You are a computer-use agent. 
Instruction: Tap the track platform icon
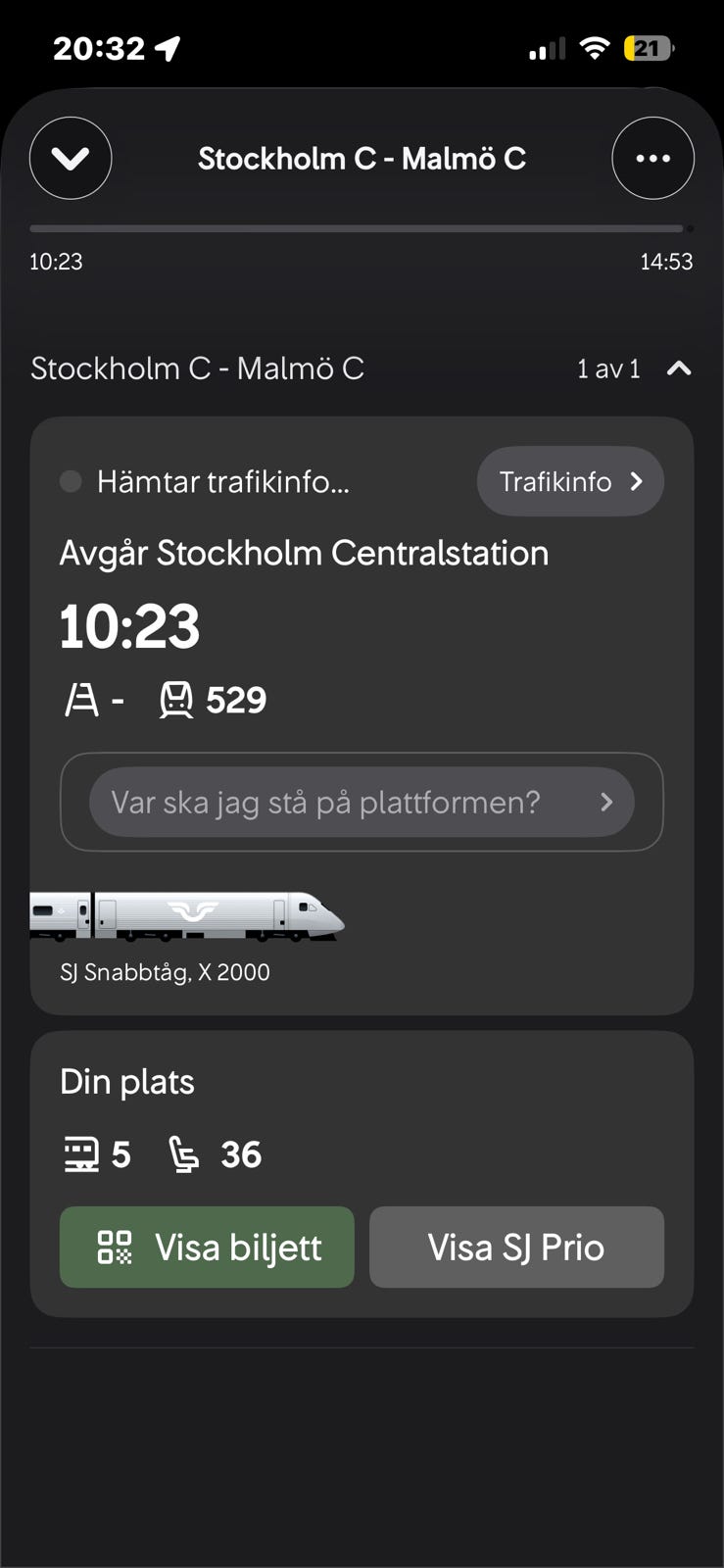[81, 700]
